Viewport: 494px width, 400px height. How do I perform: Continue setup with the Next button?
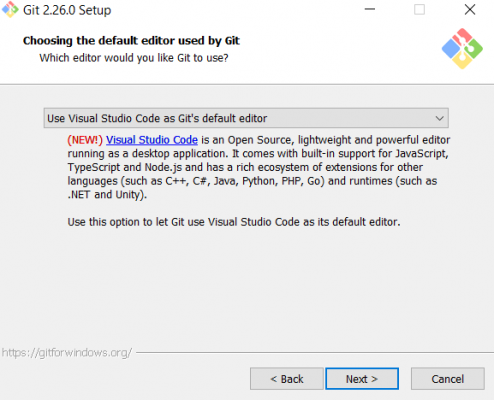point(362,379)
